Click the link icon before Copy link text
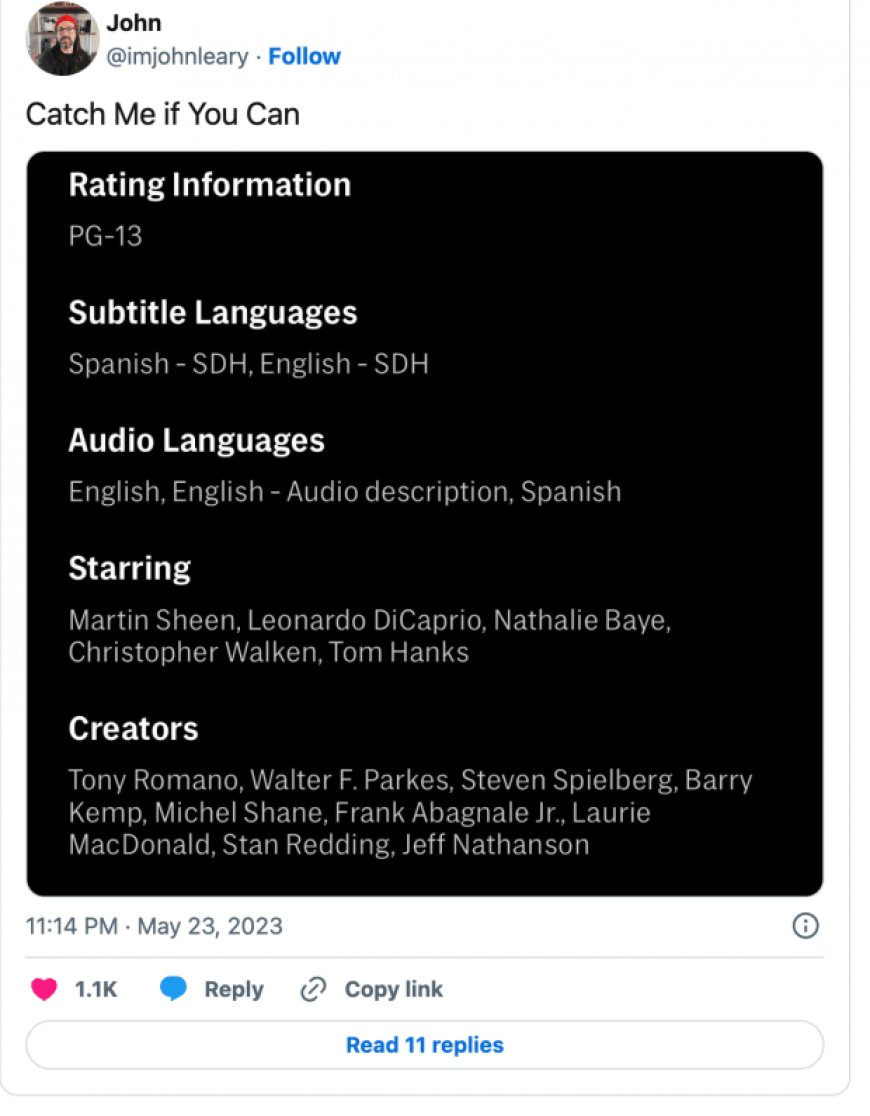This screenshot has width=870, height=1116. point(311,989)
